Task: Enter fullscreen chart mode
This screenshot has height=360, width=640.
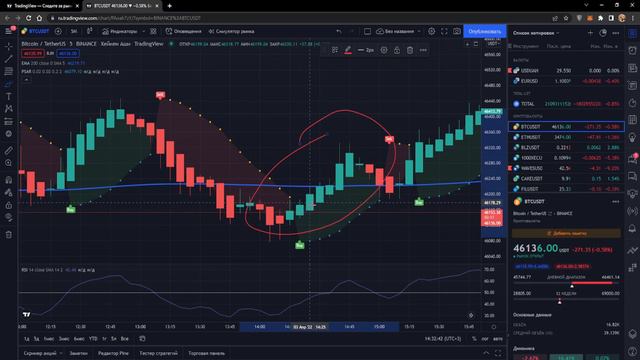Action: click(x=444, y=31)
